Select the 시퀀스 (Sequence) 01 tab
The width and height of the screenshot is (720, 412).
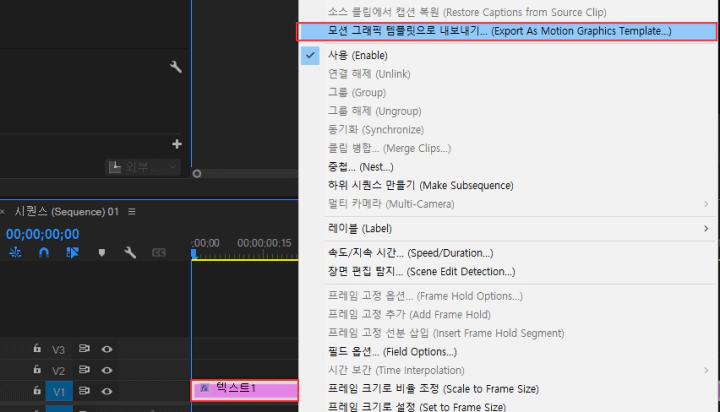click(x=67, y=212)
